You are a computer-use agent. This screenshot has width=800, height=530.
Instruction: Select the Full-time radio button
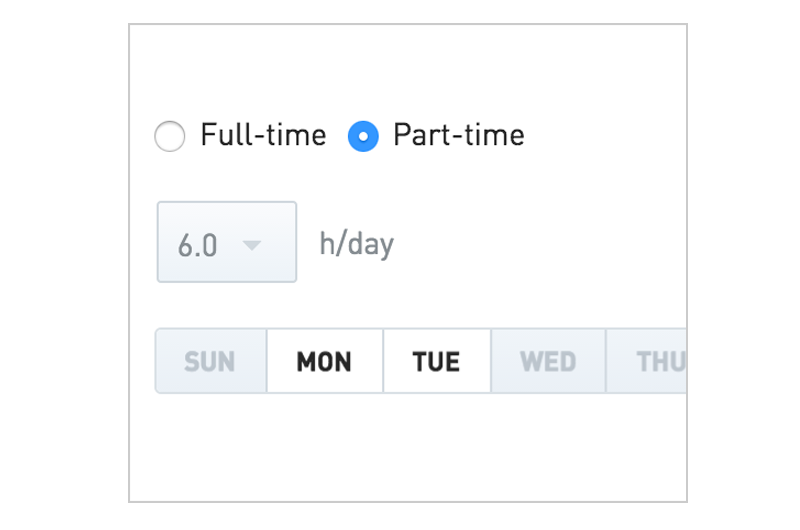[170, 136]
